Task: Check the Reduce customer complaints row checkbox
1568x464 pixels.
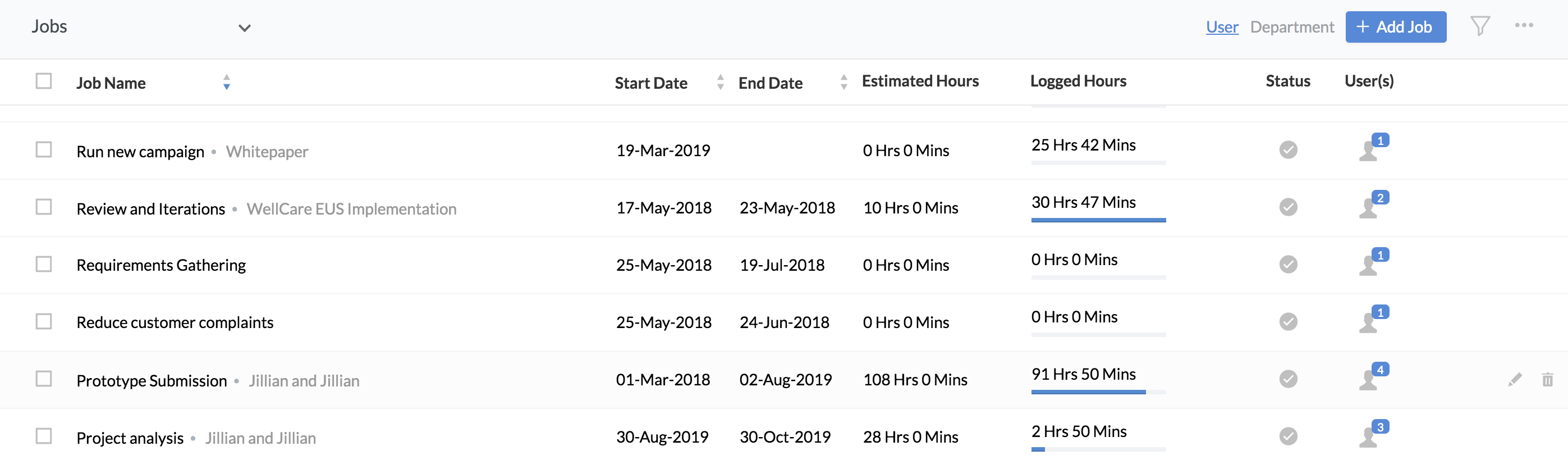Action: (44, 321)
